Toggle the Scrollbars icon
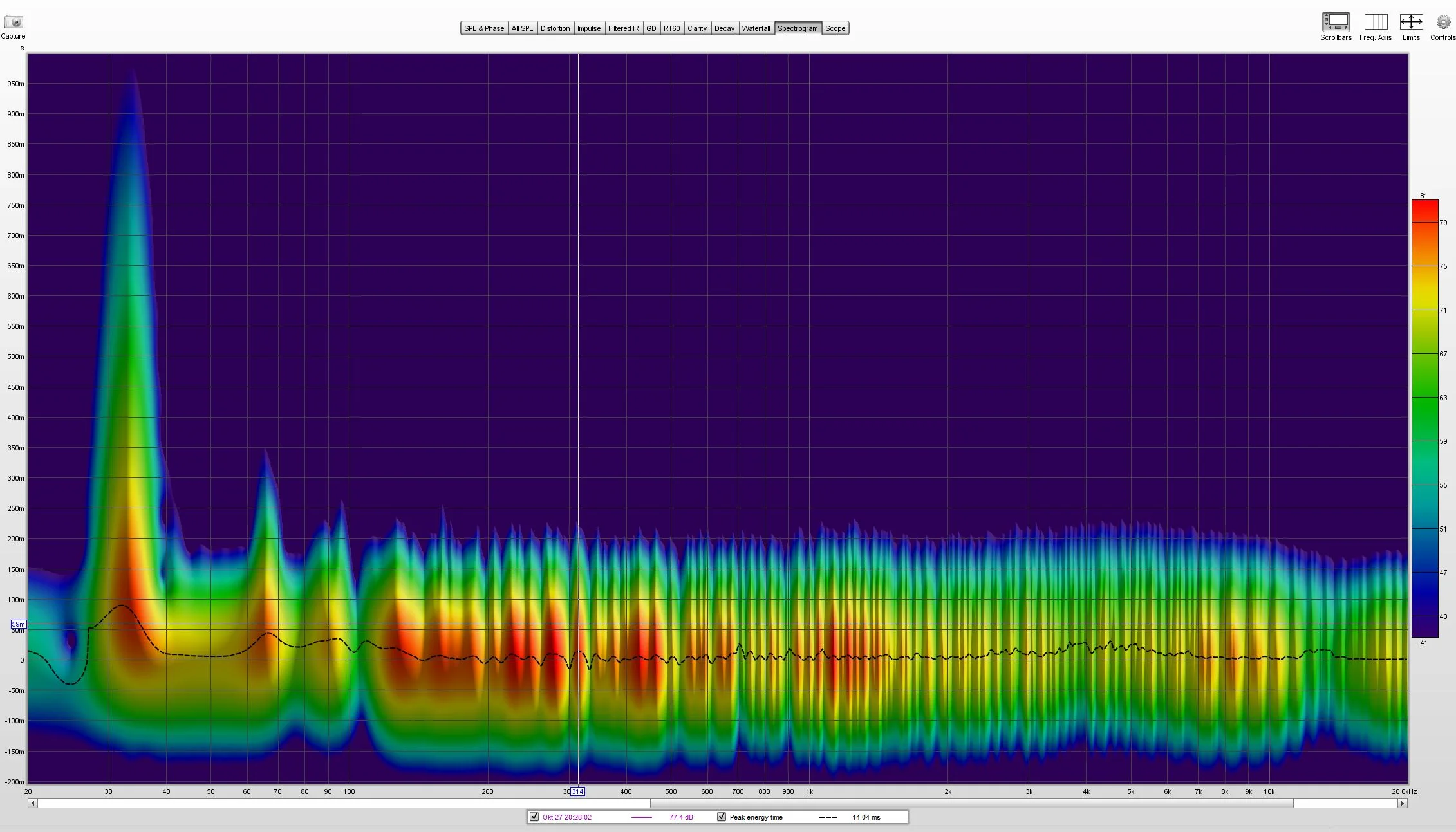 pyautogui.click(x=1336, y=22)
